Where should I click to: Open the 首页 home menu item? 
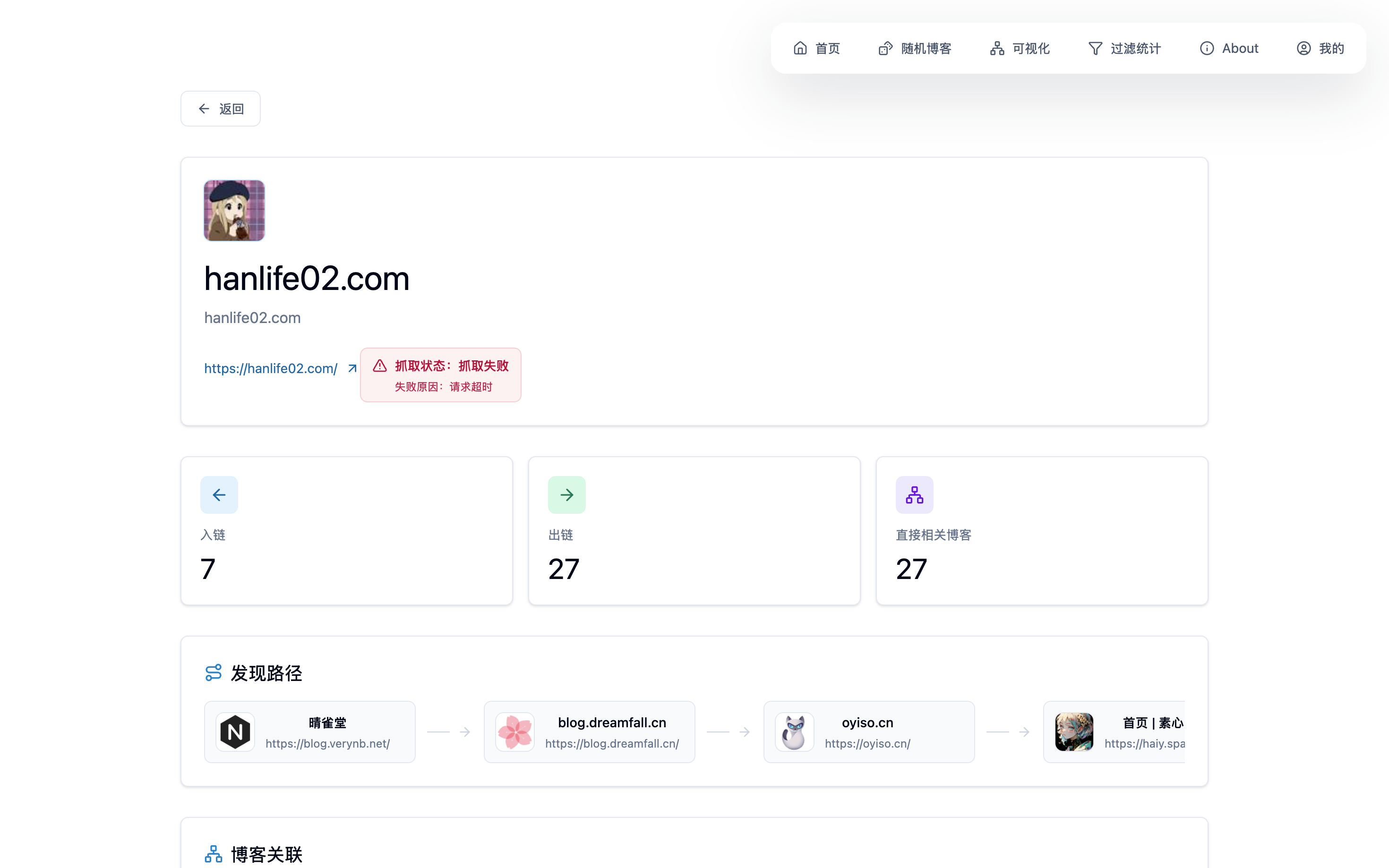816,48
